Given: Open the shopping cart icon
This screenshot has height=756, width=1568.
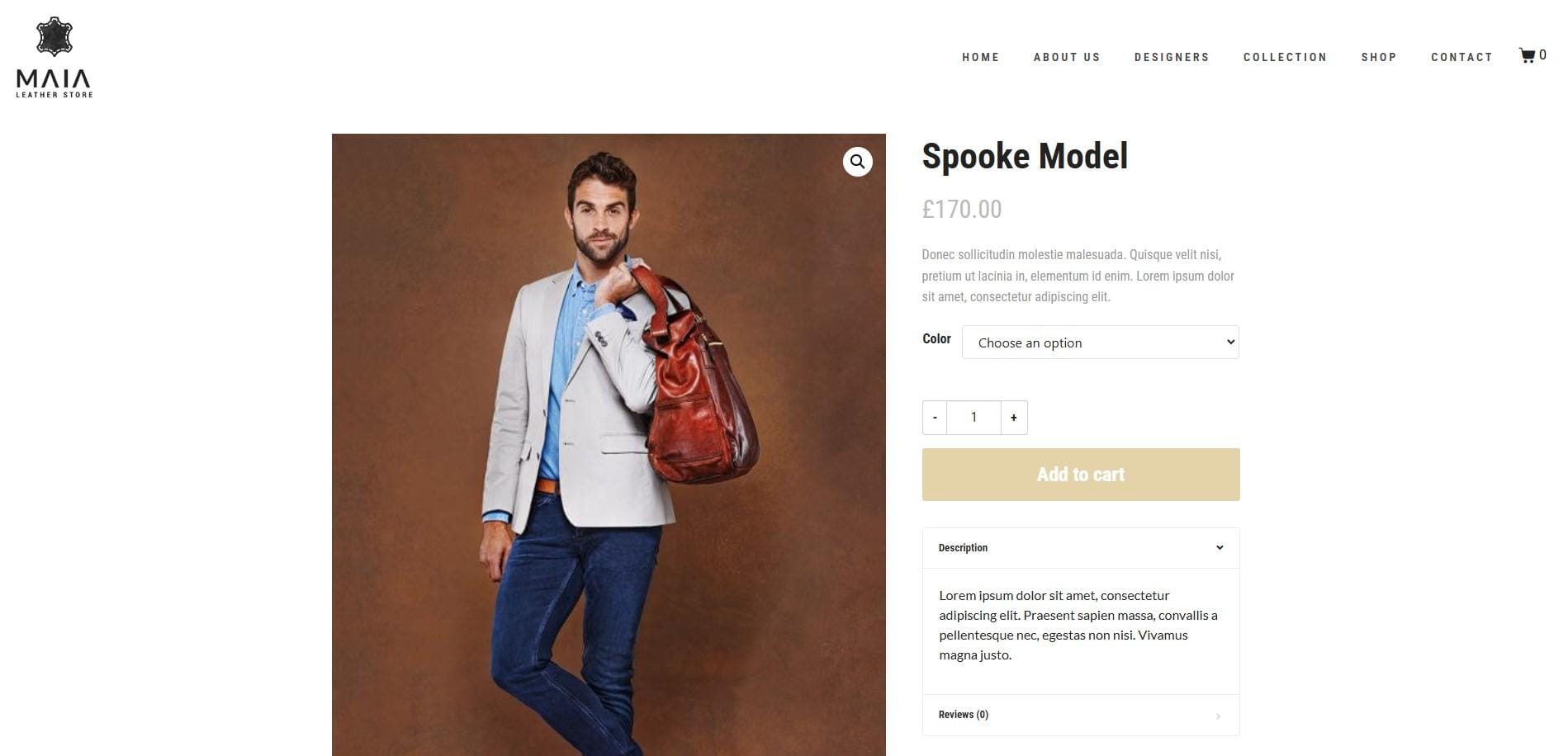Looking at the screenshot, I should pos(1527,55).
